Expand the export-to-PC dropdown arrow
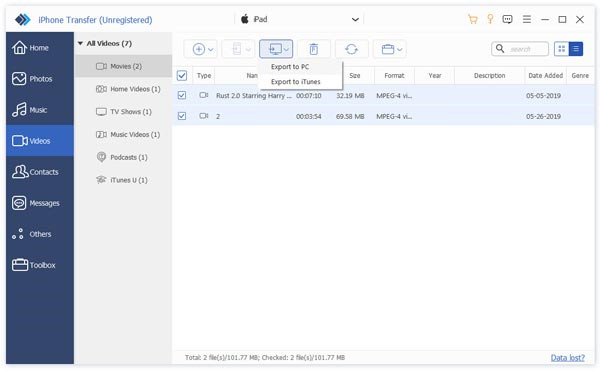 [286, 49]
